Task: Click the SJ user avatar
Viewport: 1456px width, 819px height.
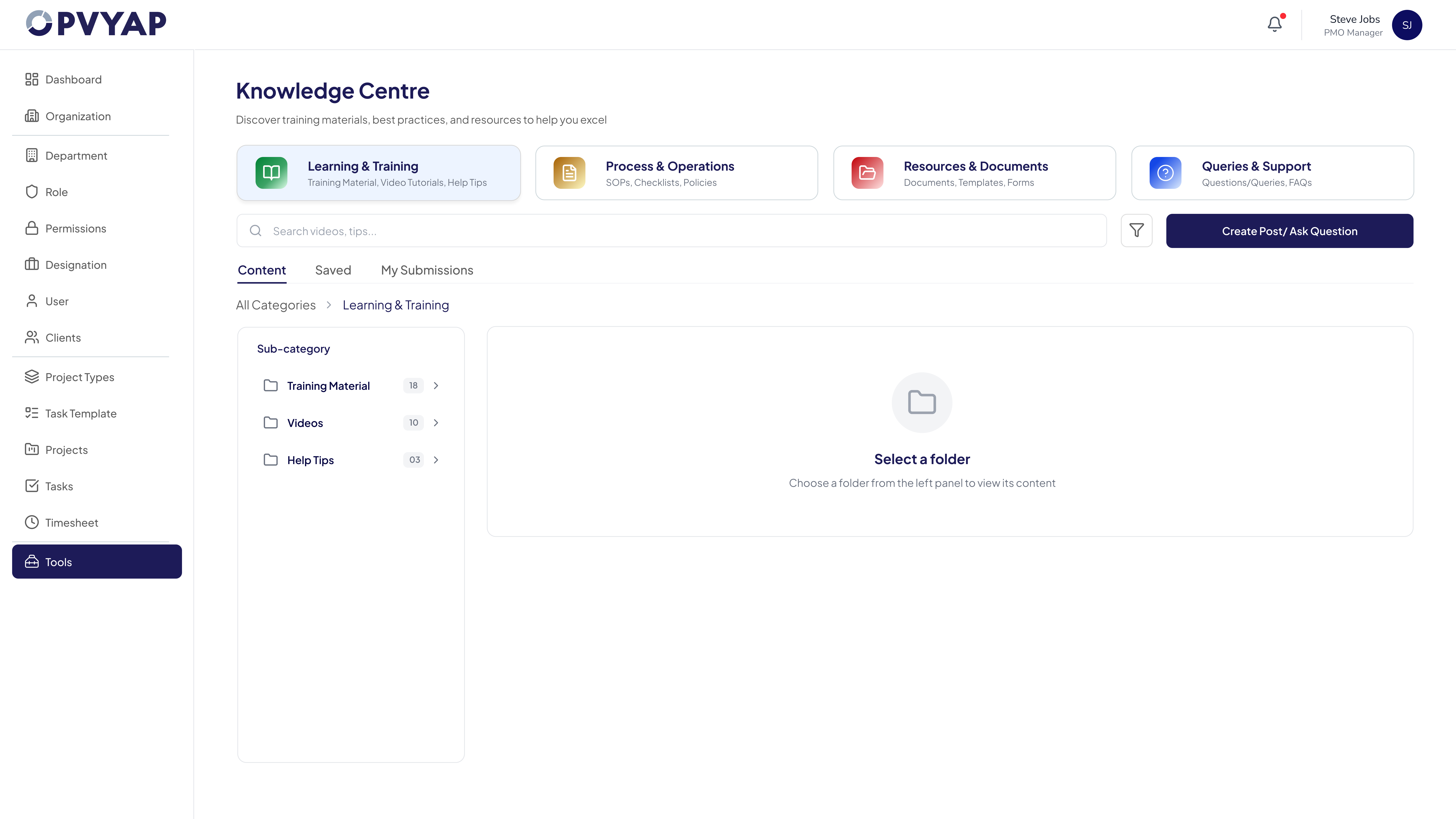Action: [x=1407, y=25]
